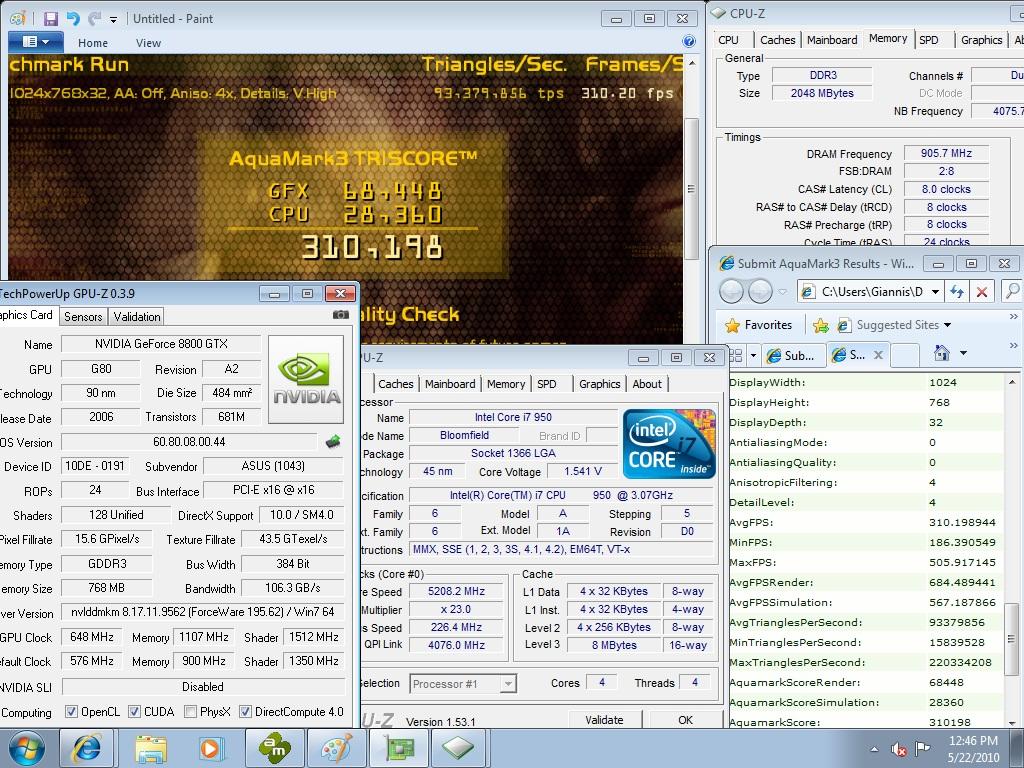1024x768 pixels.
Task: Click the Add to Favorites Bar star icon
Action: 821,325
